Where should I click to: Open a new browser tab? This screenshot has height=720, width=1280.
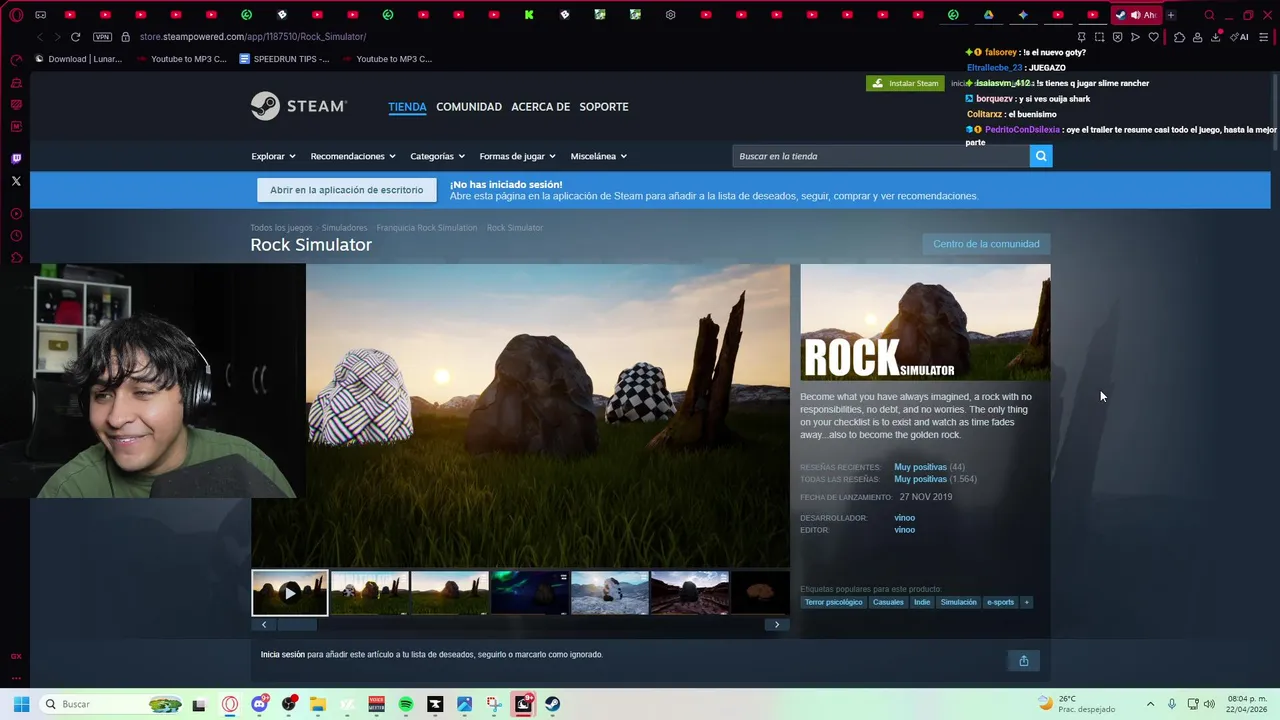tap(1171, 15)
